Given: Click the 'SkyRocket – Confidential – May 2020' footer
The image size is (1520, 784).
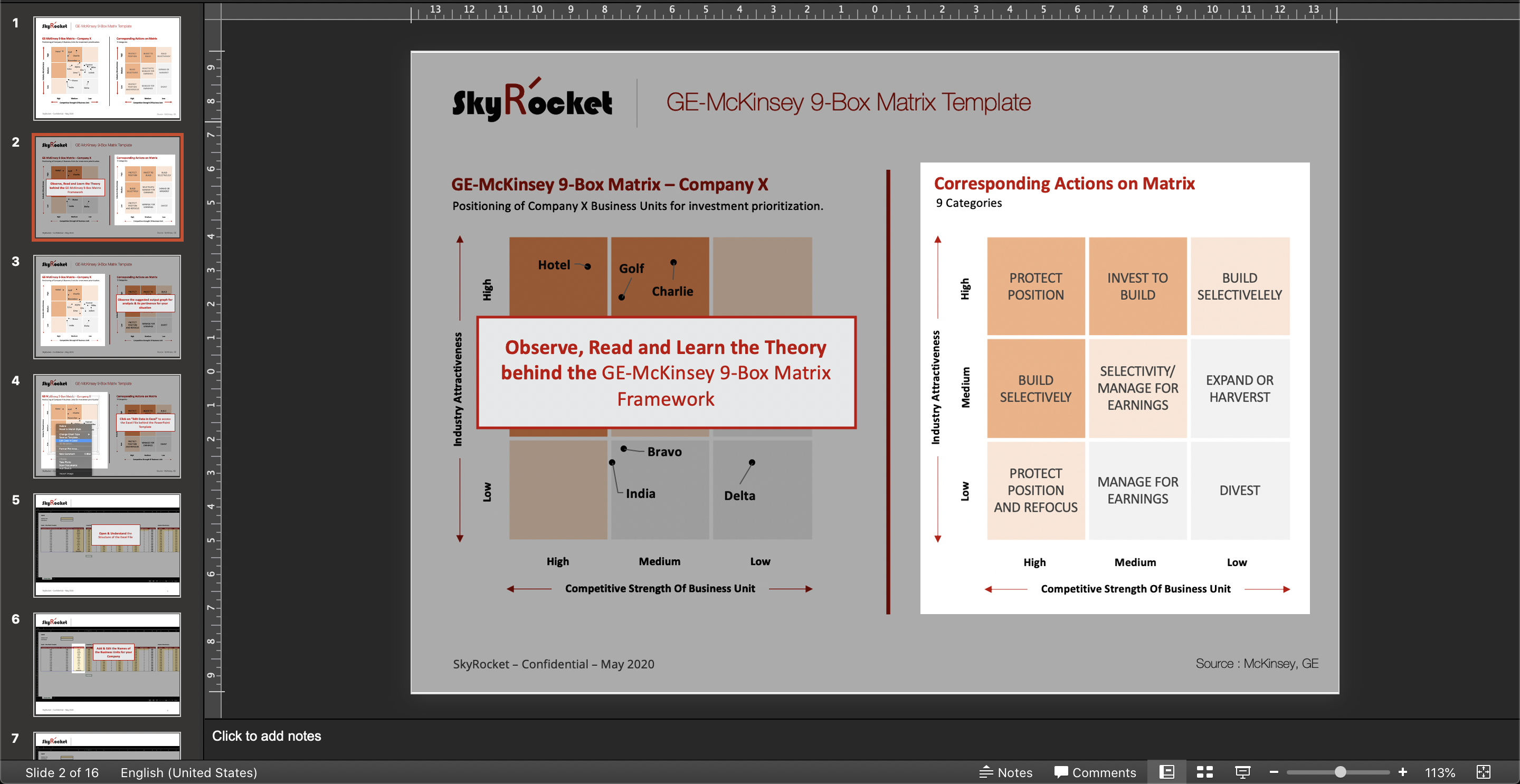Looking at the screenshot, I should (554, 664).
